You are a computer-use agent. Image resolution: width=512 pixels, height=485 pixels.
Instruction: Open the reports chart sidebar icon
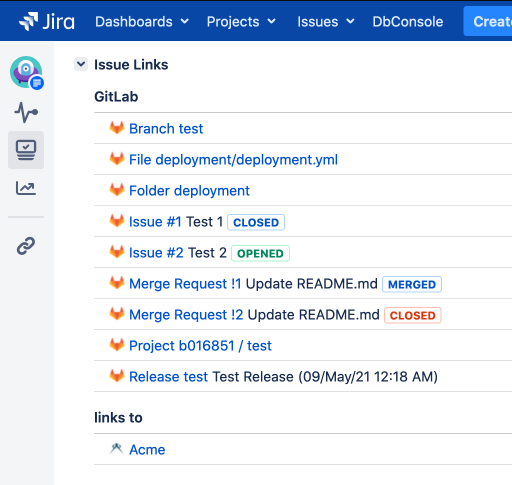coord(26,188)
